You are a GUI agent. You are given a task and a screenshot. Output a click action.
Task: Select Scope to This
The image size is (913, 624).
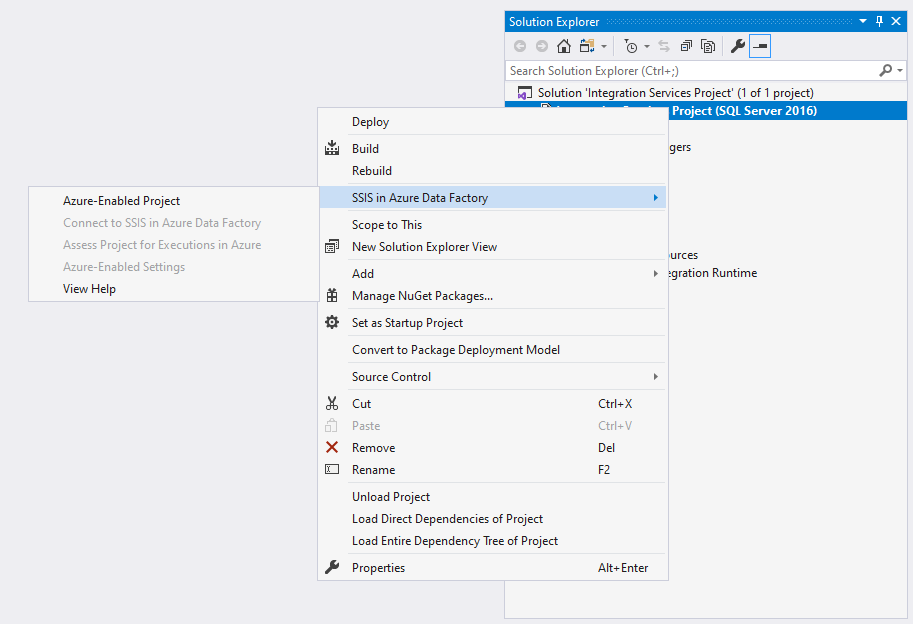click(492, 225)
